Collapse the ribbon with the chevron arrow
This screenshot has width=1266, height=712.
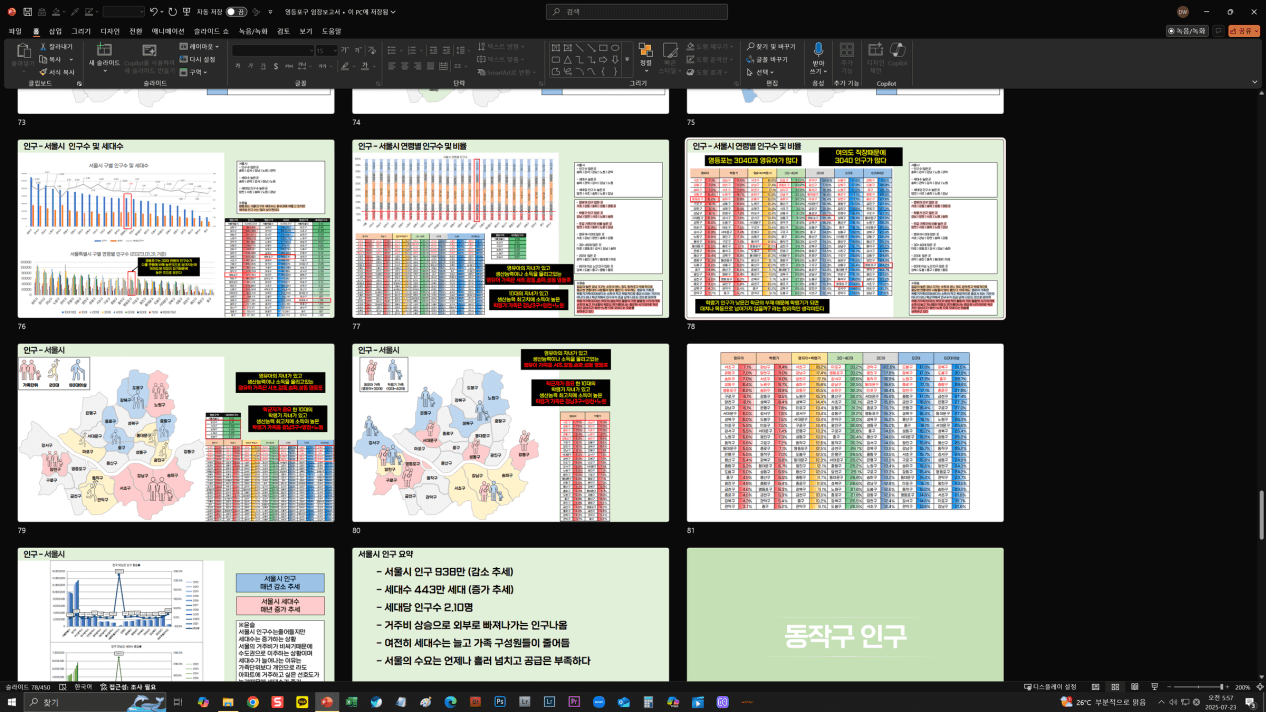1257,84
